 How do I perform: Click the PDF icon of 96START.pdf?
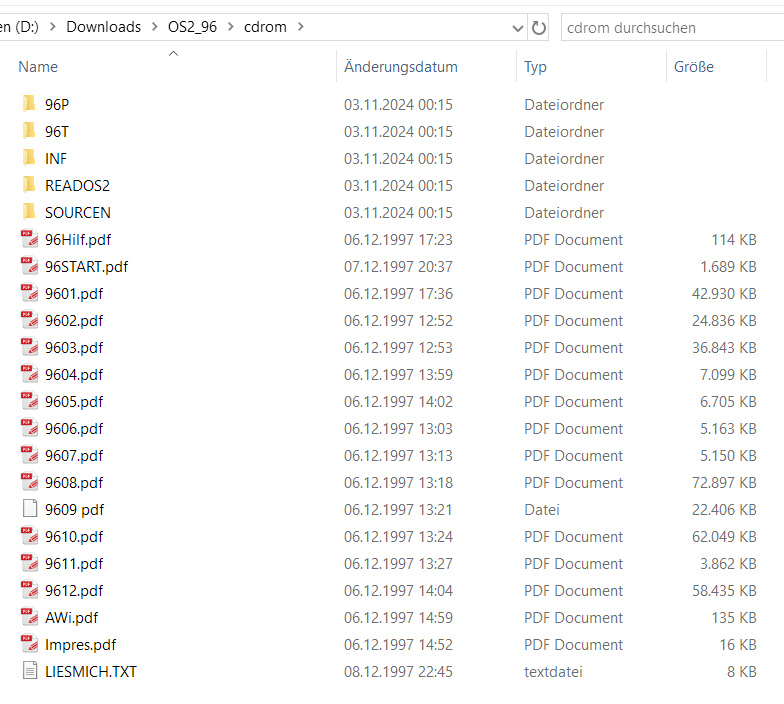click(30, 266)
